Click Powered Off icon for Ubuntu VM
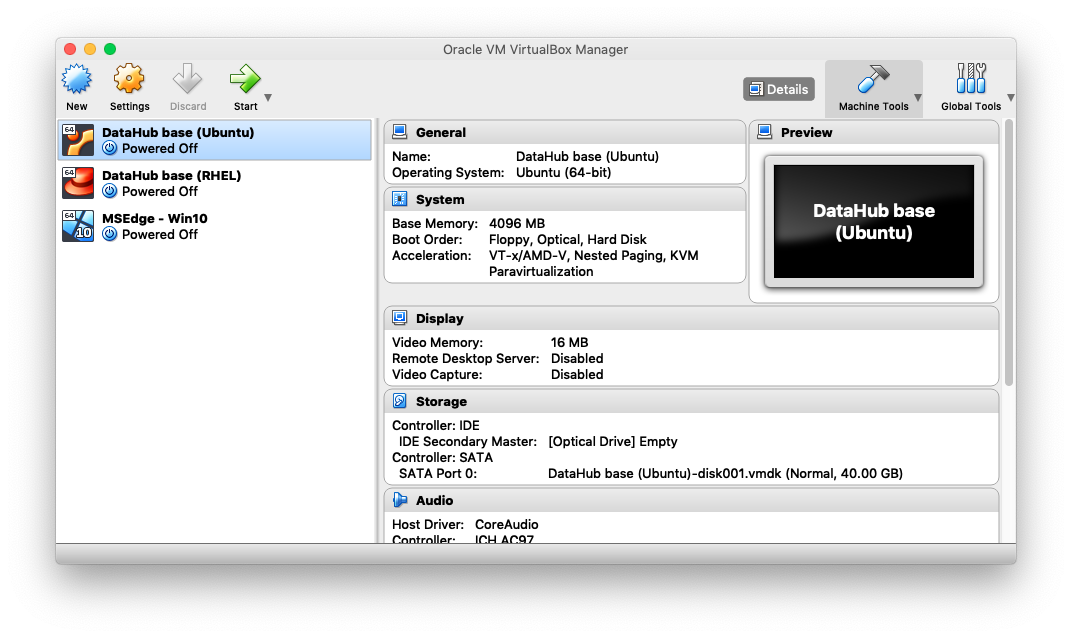 pos(109,148)
